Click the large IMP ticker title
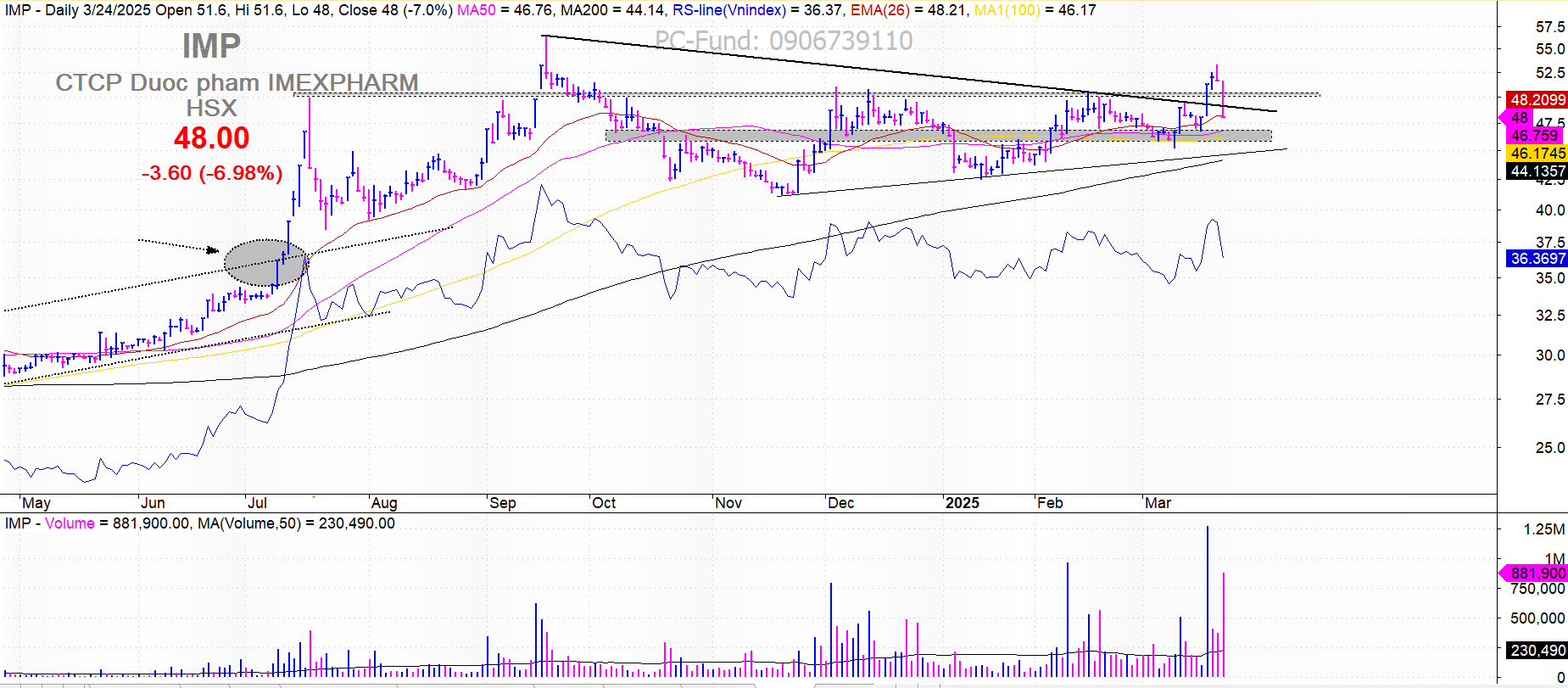Screen dimensions: 1568x688 pos(211,46)
